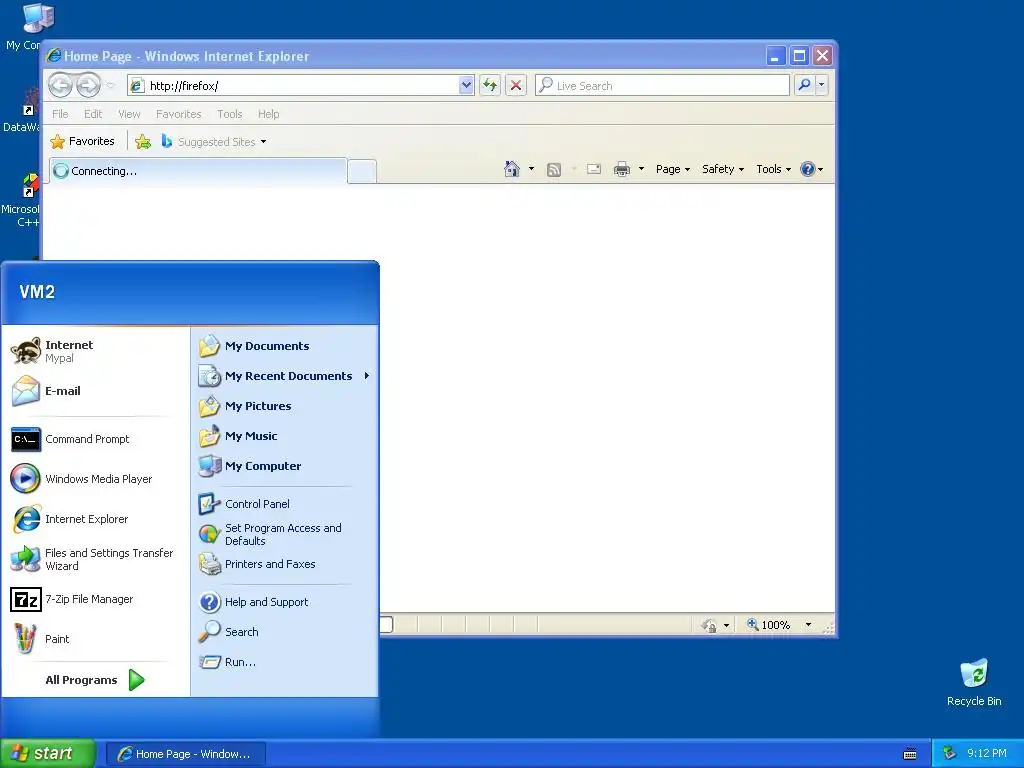Click the Read Mail icon in the command bar
Screen dimensions: 1024x768
[x=594, y=169]
